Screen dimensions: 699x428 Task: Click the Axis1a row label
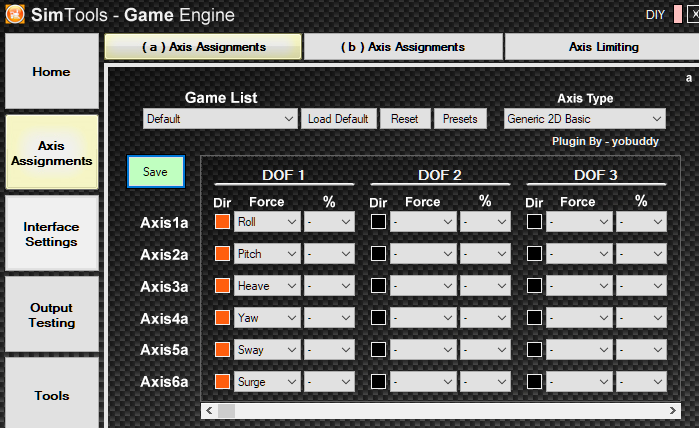(x=164, y=222)
